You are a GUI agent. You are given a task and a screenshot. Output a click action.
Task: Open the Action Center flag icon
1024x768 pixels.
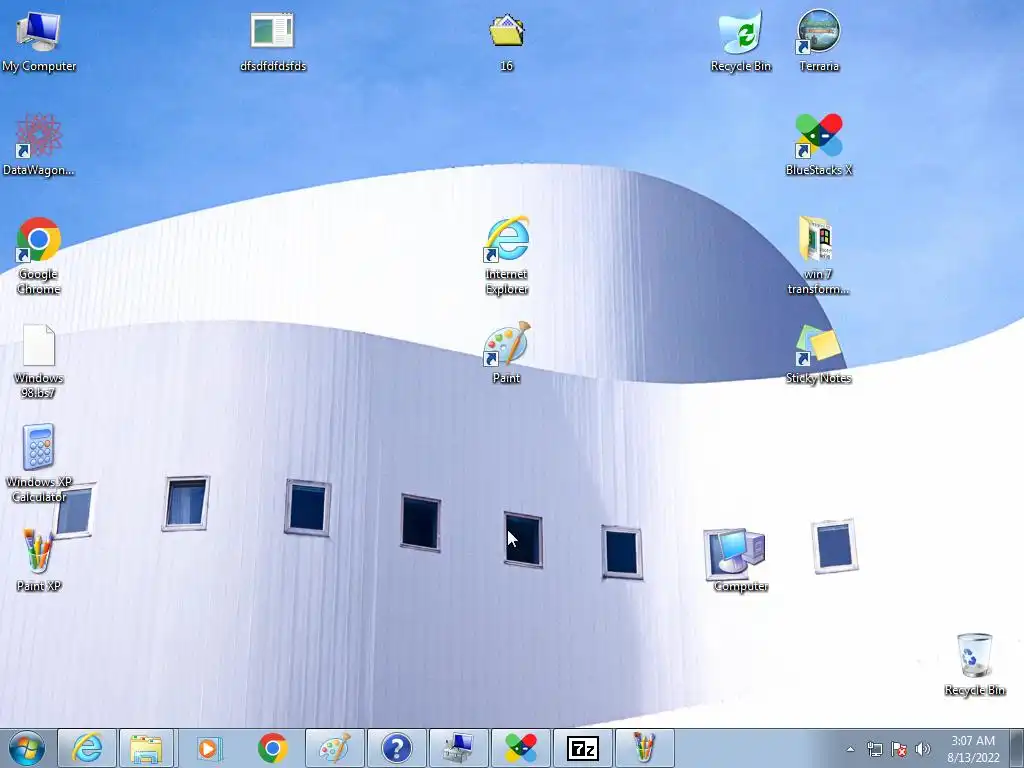899,749
